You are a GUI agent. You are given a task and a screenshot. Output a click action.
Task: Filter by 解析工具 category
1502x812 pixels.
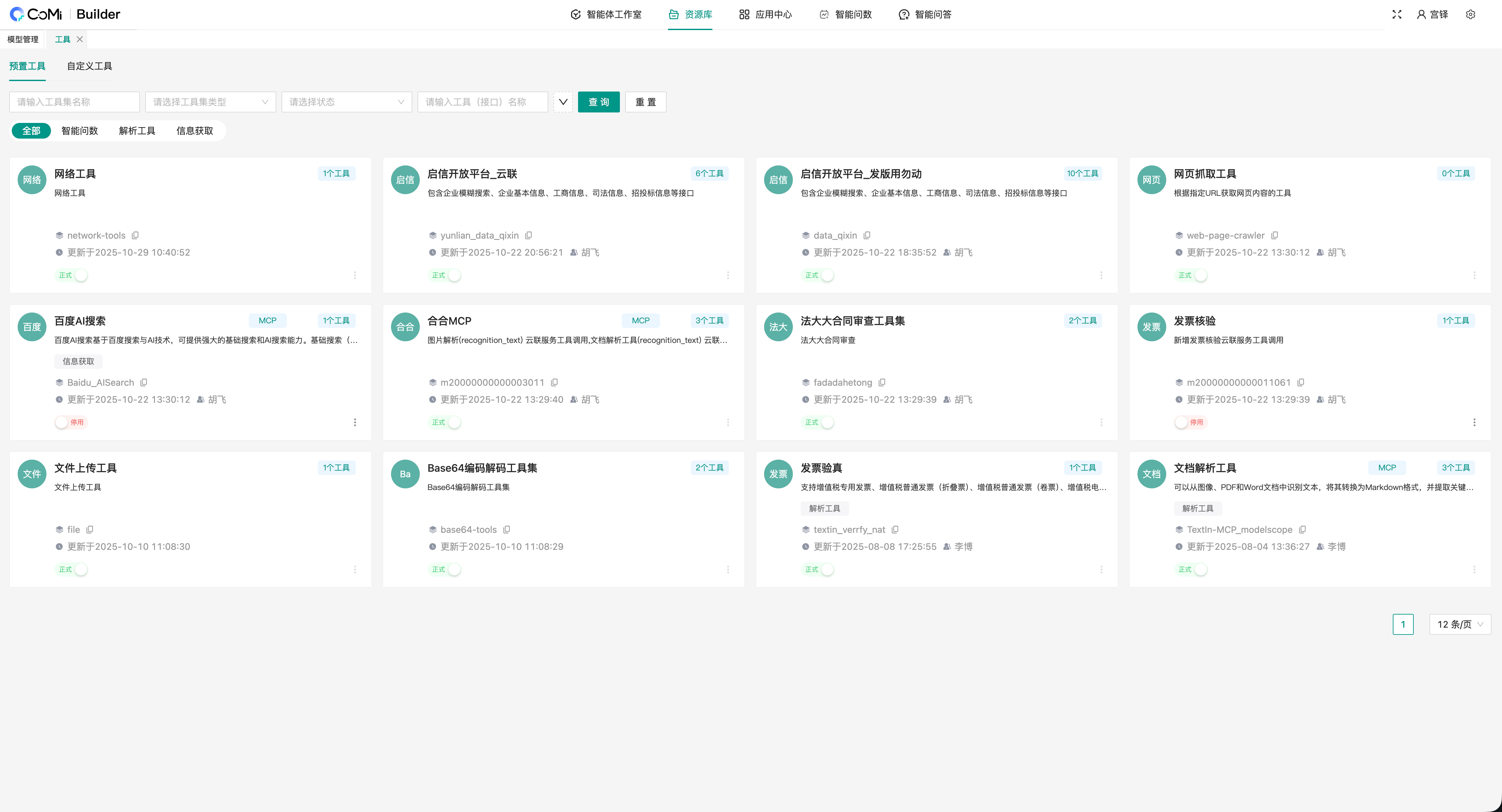137,130
